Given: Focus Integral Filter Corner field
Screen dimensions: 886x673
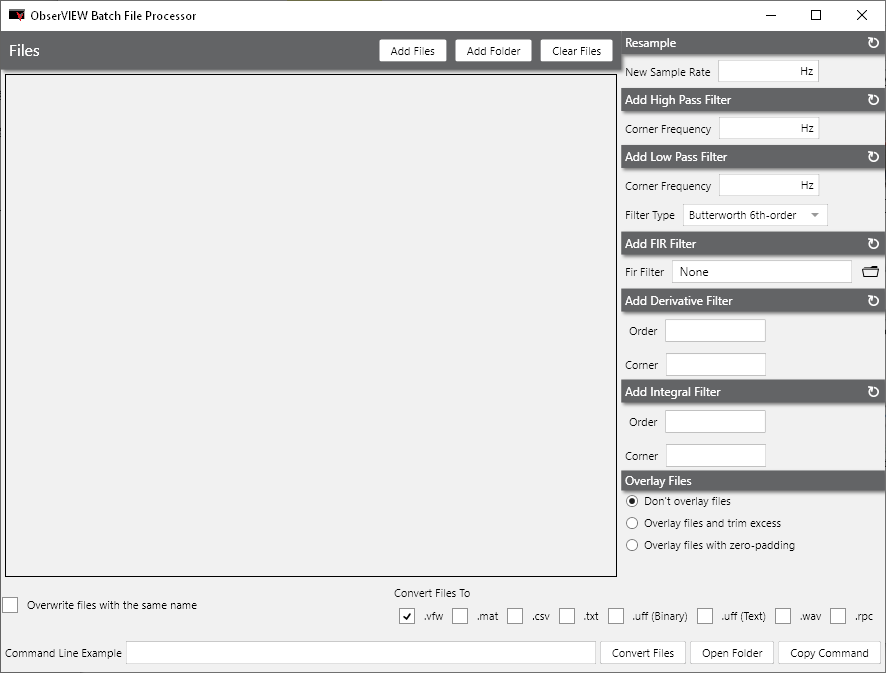Looking at the screenshot, I should coord(716,455).
